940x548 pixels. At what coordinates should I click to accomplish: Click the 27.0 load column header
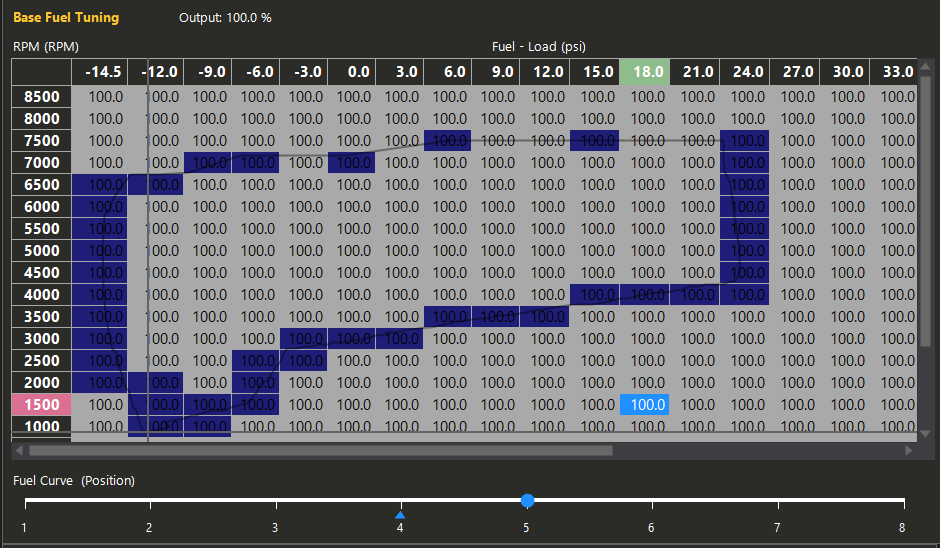click(x=794, y=72)
